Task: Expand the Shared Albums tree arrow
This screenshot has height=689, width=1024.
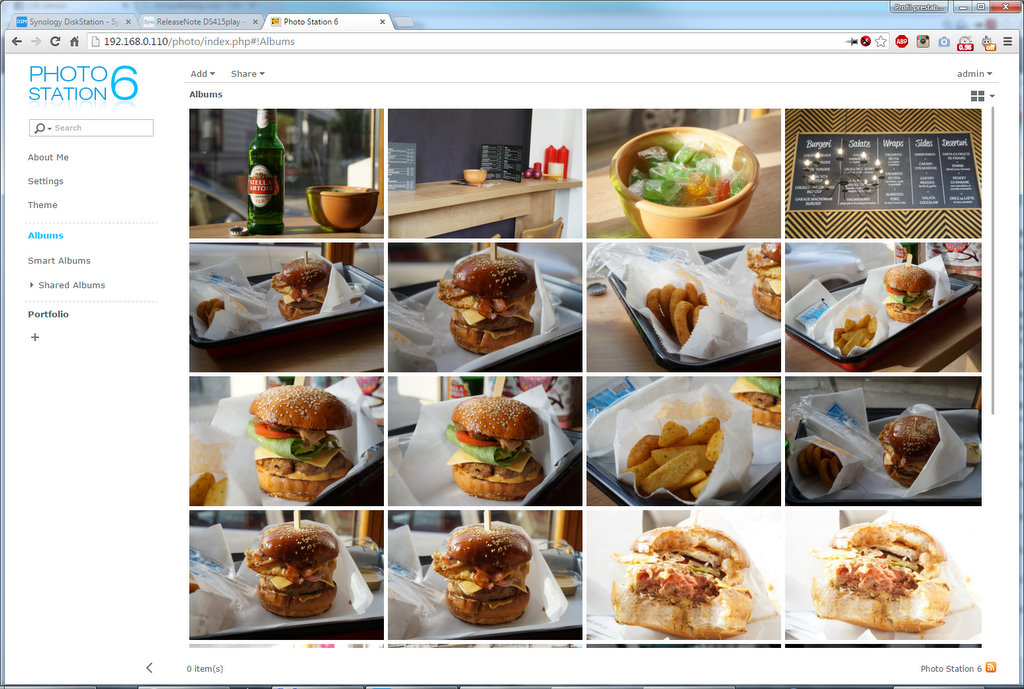Action: [x=31, y=285]
